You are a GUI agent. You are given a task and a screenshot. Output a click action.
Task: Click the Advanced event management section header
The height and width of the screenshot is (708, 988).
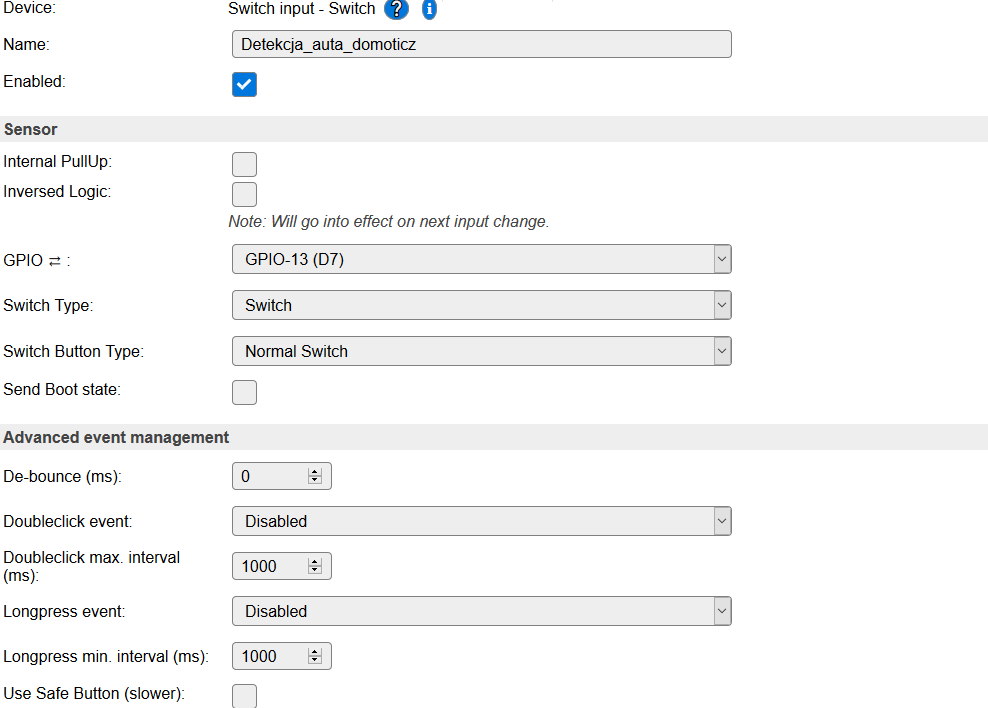(x=117, y=437)
